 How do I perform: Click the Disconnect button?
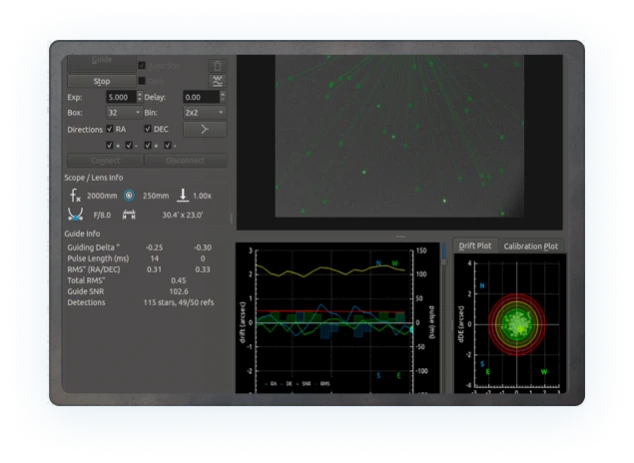click(186, 161)
